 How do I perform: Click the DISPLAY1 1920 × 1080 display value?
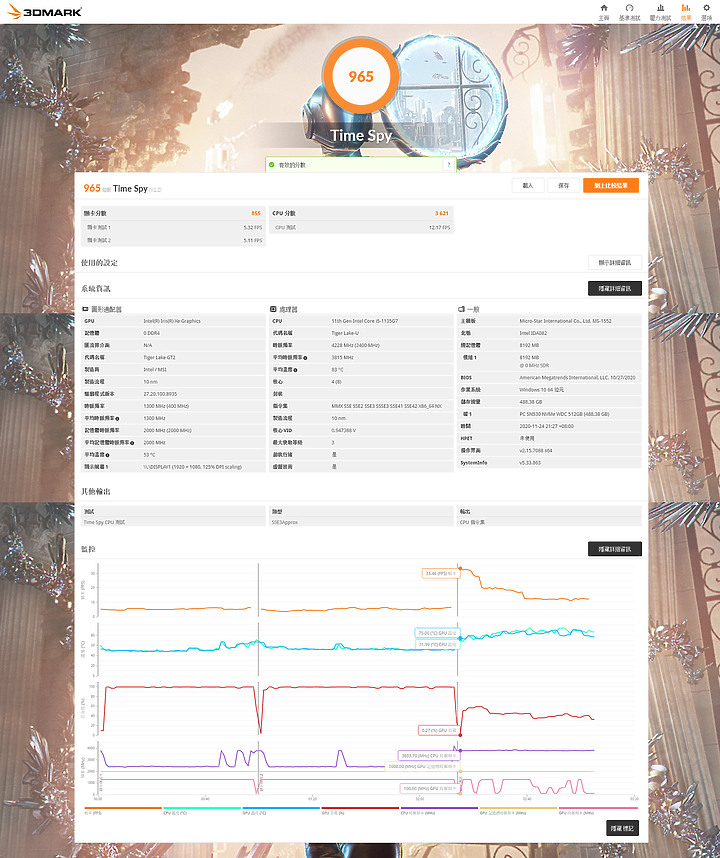193,467
